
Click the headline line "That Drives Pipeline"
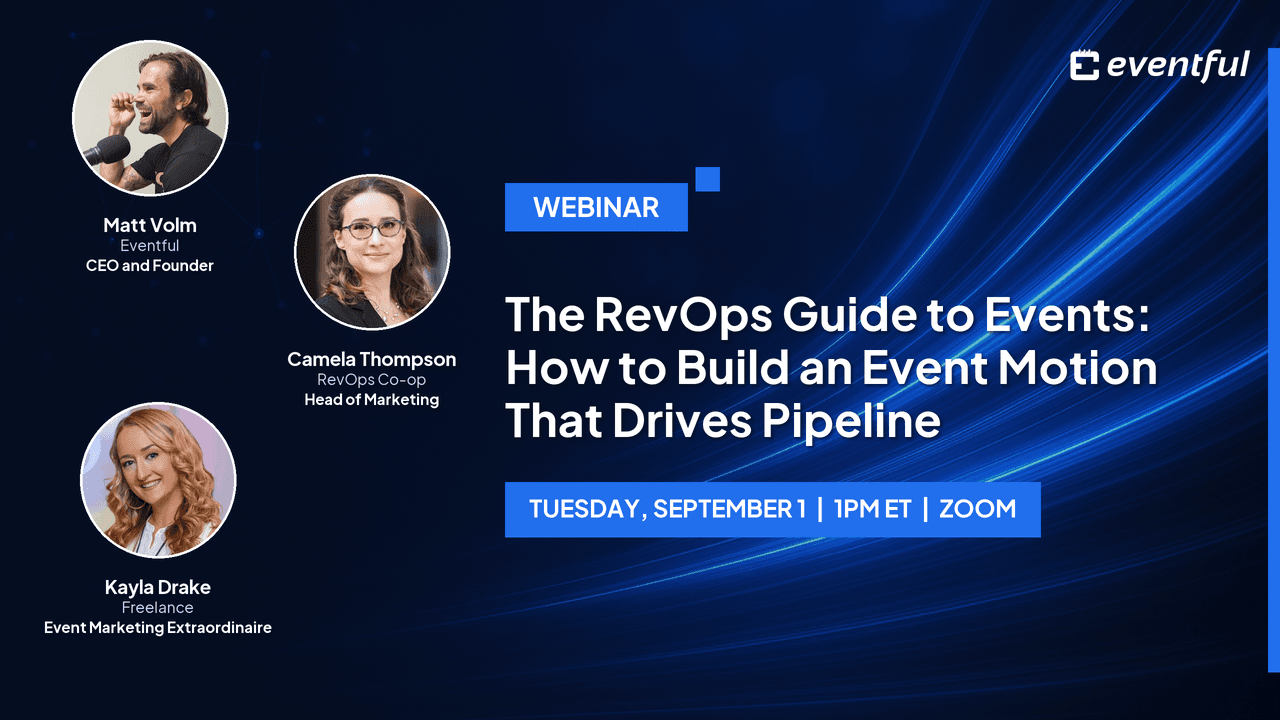click(x=722, y=422)
